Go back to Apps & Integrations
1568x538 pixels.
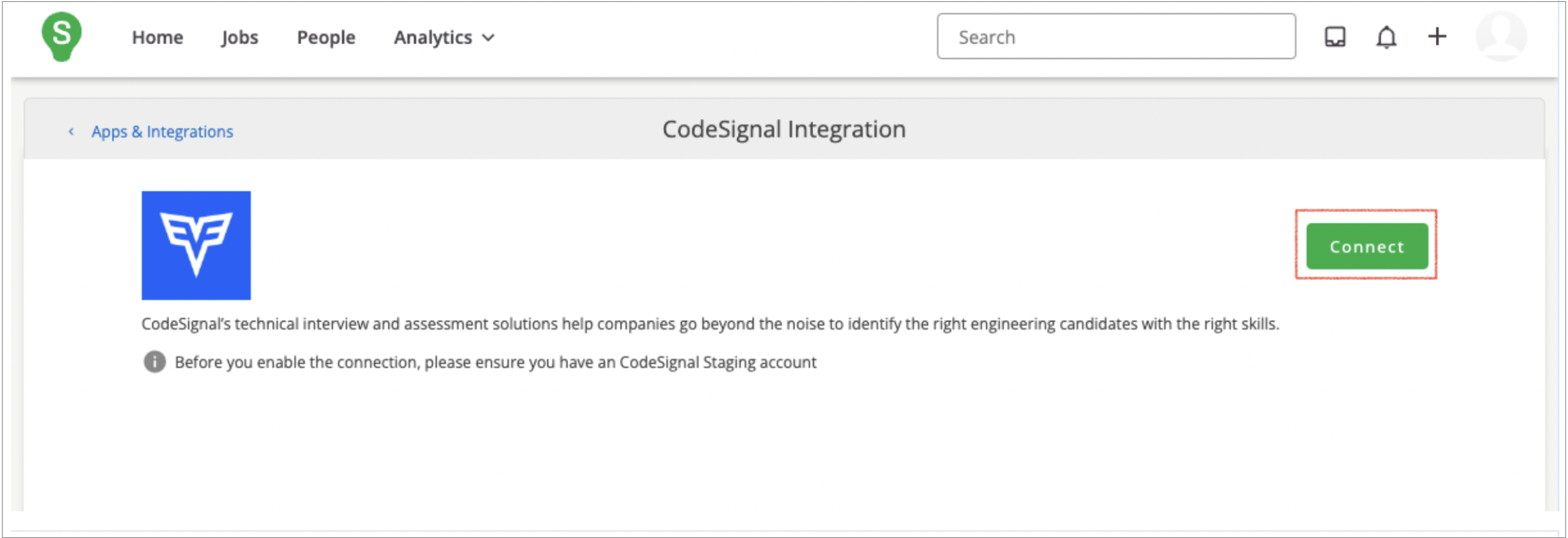click(162, 132)
